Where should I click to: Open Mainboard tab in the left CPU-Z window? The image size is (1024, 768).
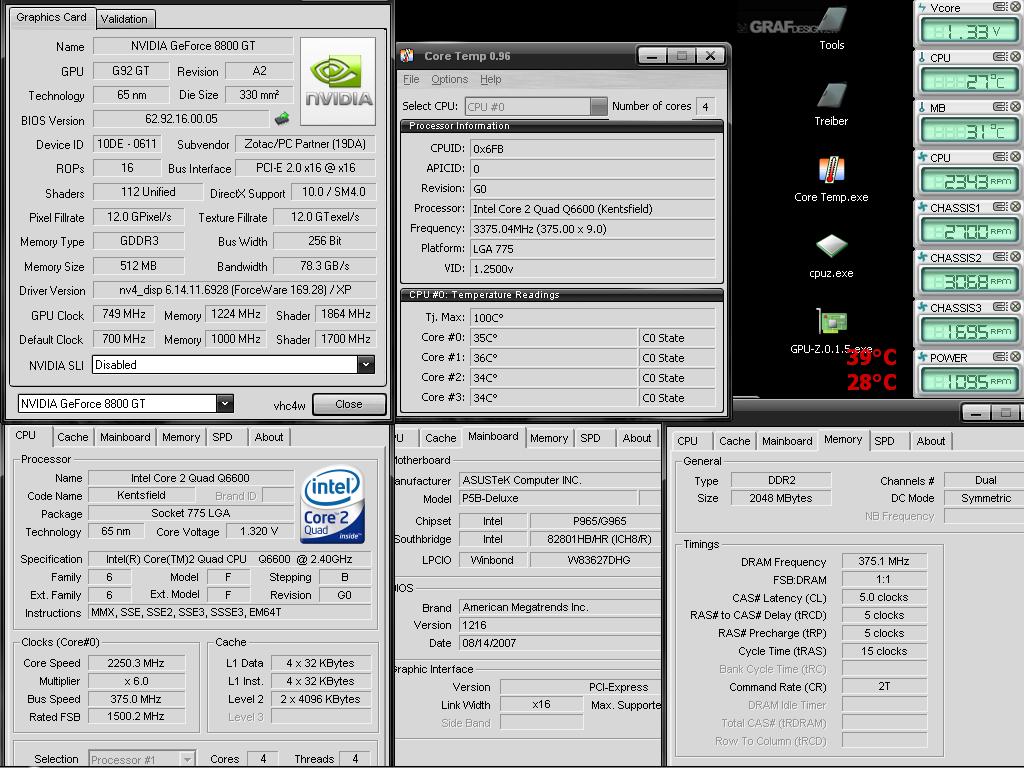(125, 437)
